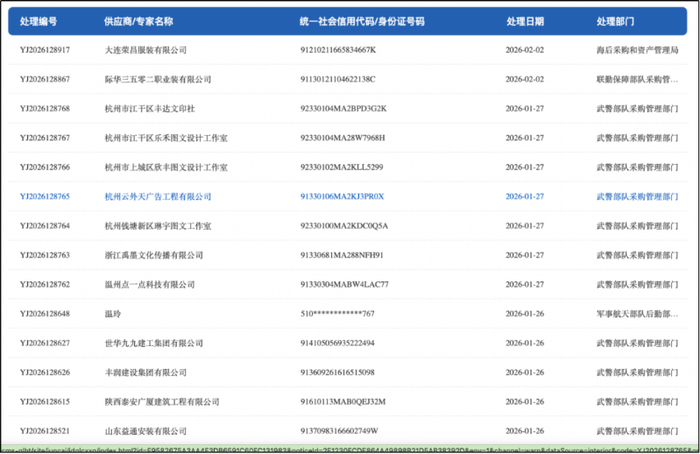Select credit code 91130121104622138C
The image size is (700, 454).
tap(338, 79)
